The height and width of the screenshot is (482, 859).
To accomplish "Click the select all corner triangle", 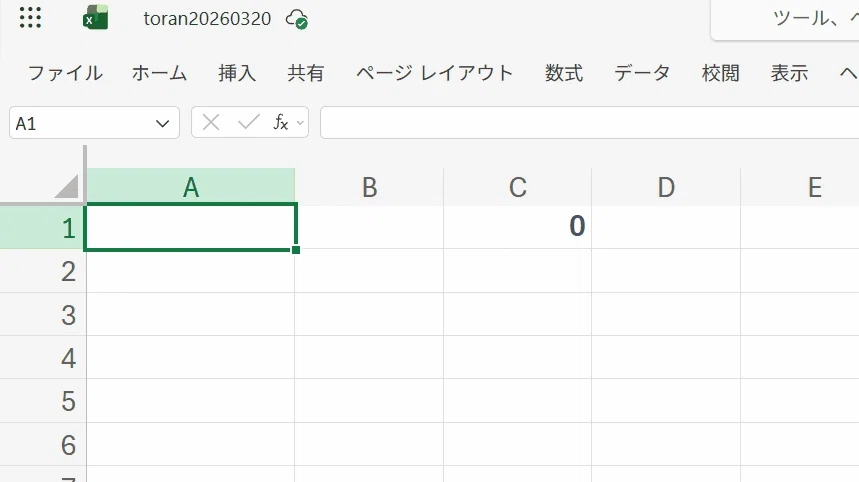I will pyautogui.click(x=67, y=186).
